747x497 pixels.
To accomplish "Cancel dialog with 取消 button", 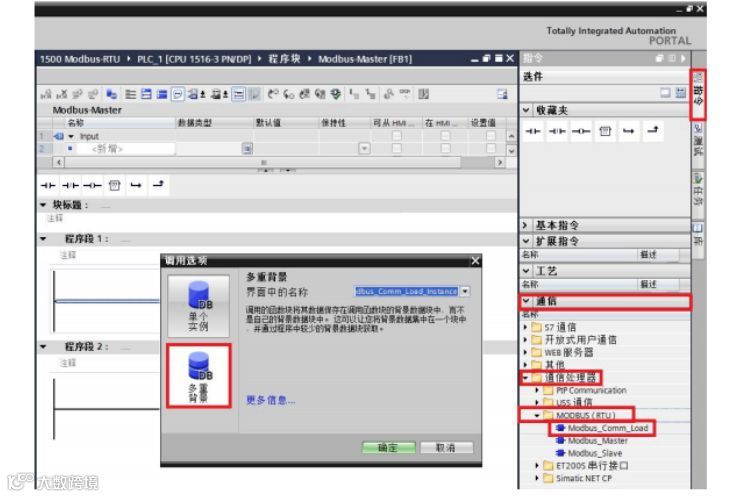I will point(446,447).
